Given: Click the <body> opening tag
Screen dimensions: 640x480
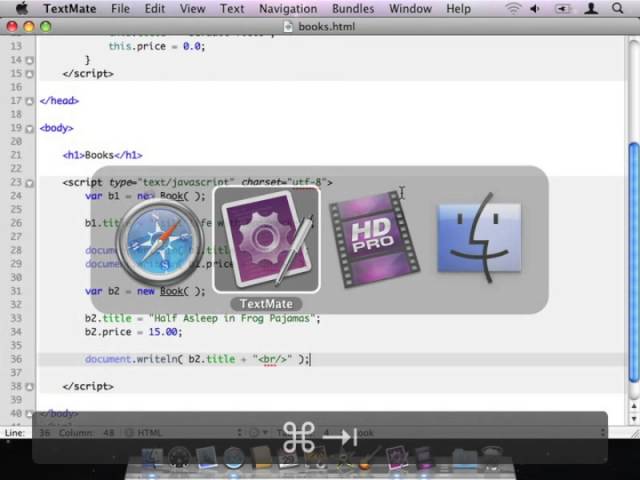Looking at the screenshot, I should 57,128.
